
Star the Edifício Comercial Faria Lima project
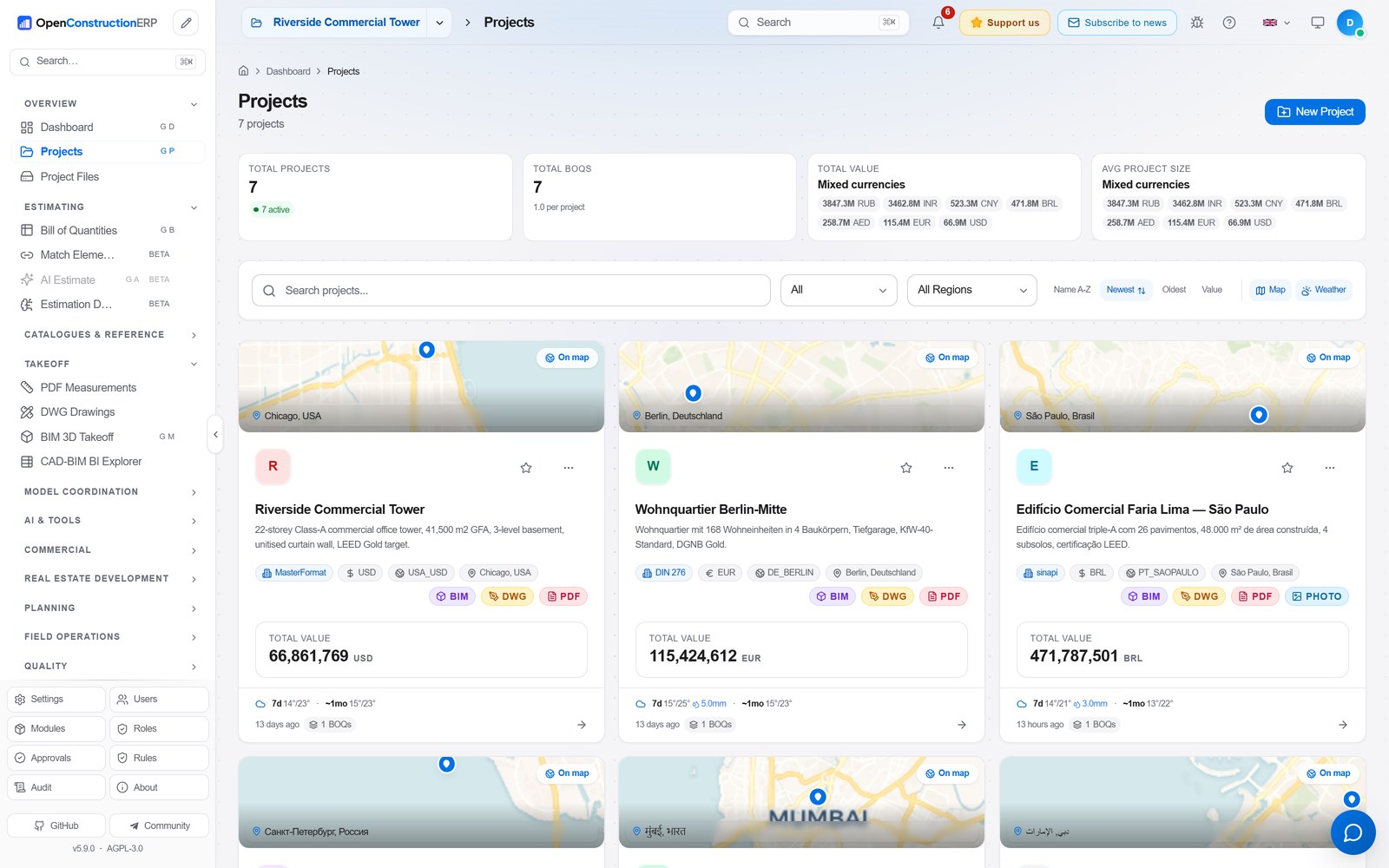1287,468
